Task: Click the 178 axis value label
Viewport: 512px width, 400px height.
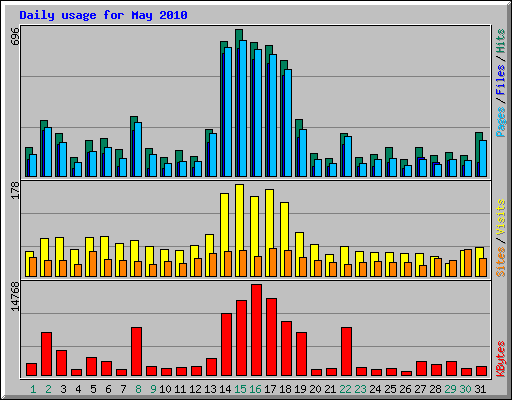Action: pyautogui.click(x=15, y=190)
